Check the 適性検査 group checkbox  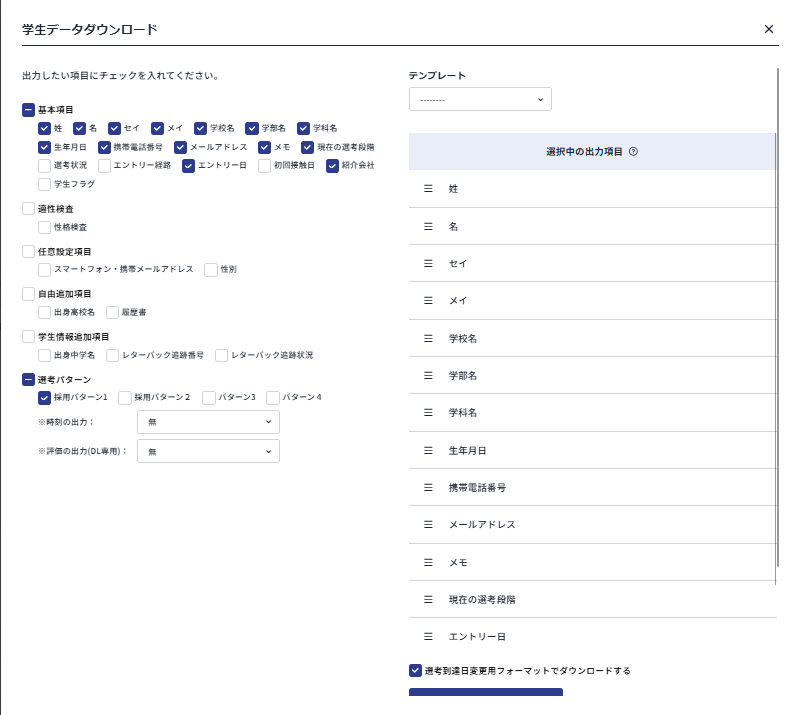coord(28,209)
